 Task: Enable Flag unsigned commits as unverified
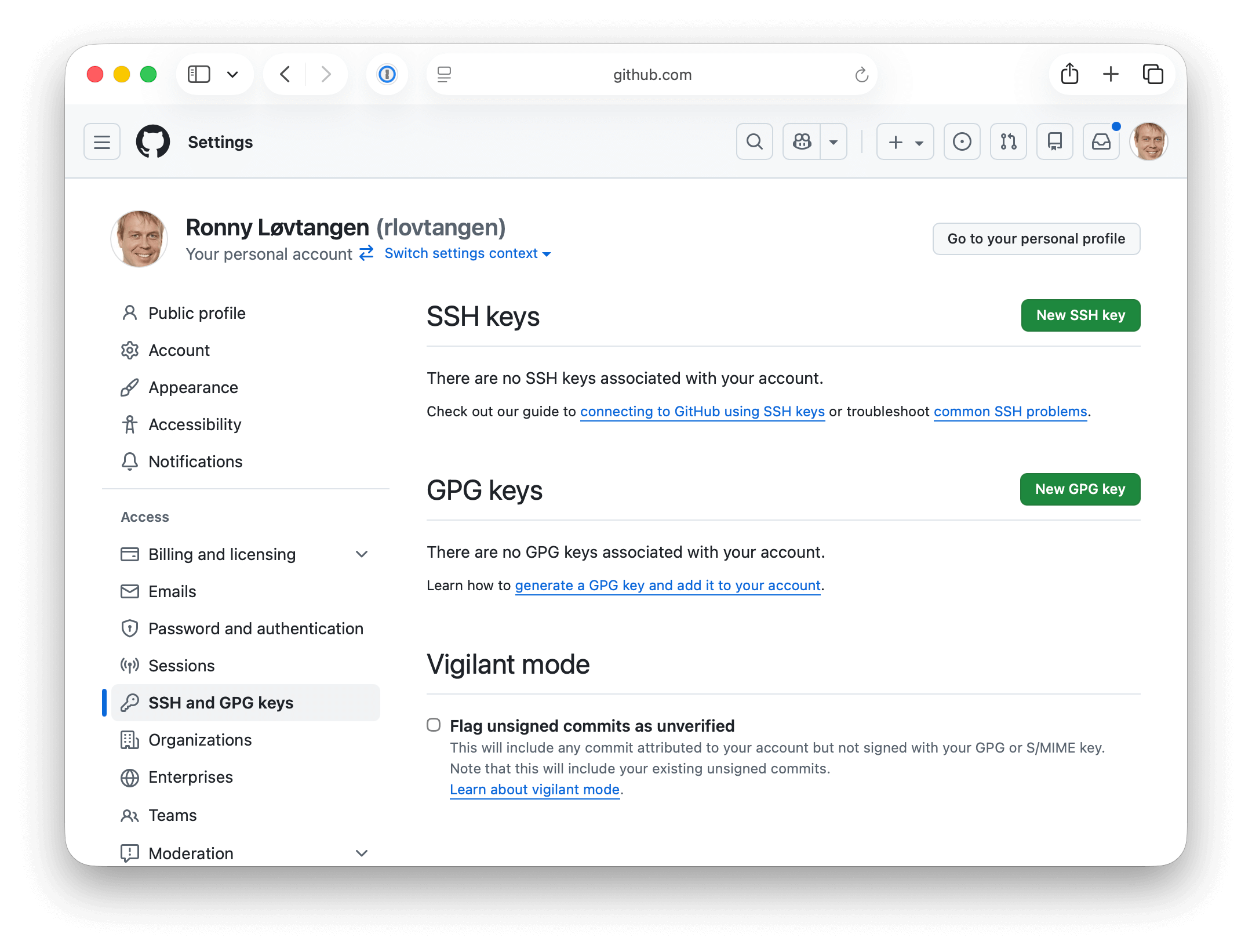[x=434, y=725]
